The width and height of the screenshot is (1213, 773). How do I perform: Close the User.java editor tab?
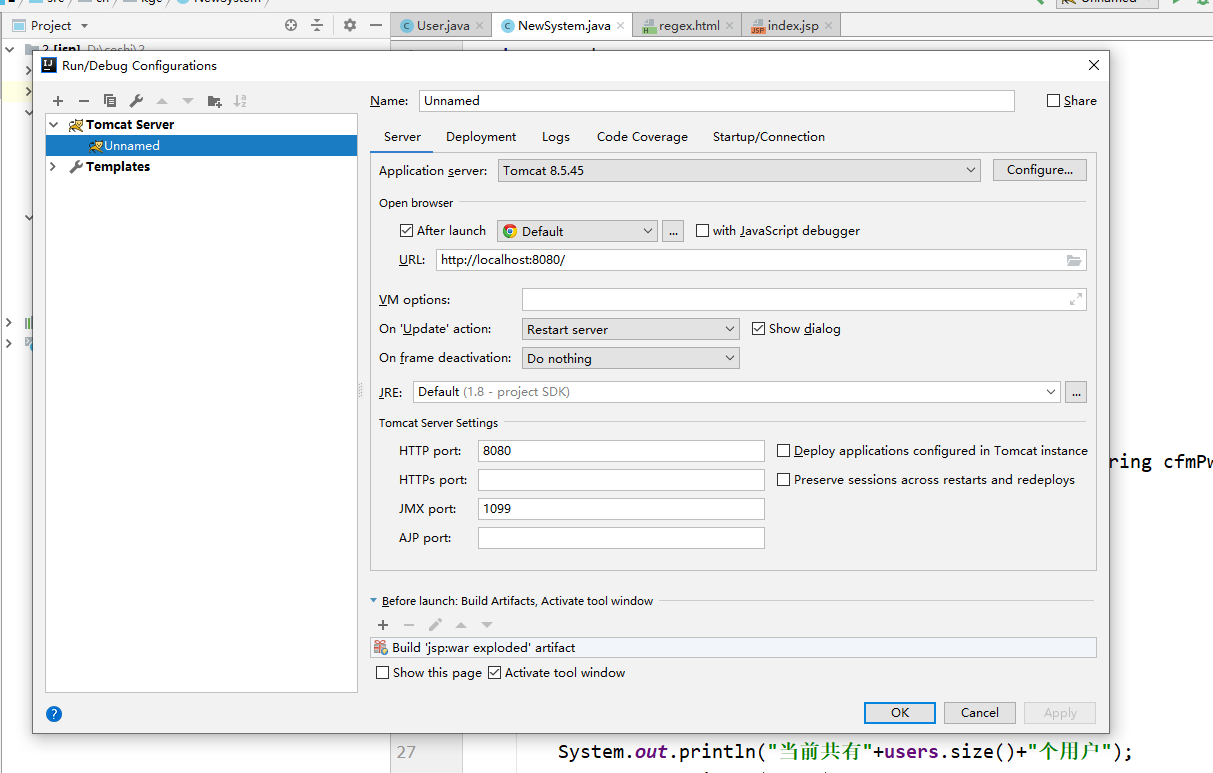480,26
